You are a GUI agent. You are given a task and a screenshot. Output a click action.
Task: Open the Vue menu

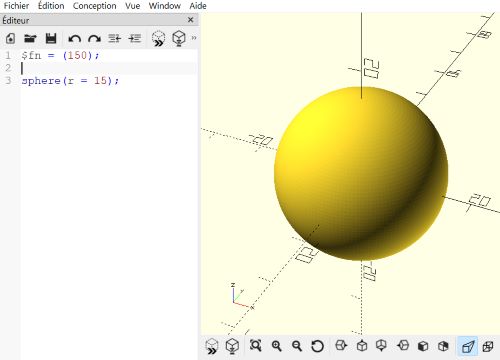tap(133, 6)
